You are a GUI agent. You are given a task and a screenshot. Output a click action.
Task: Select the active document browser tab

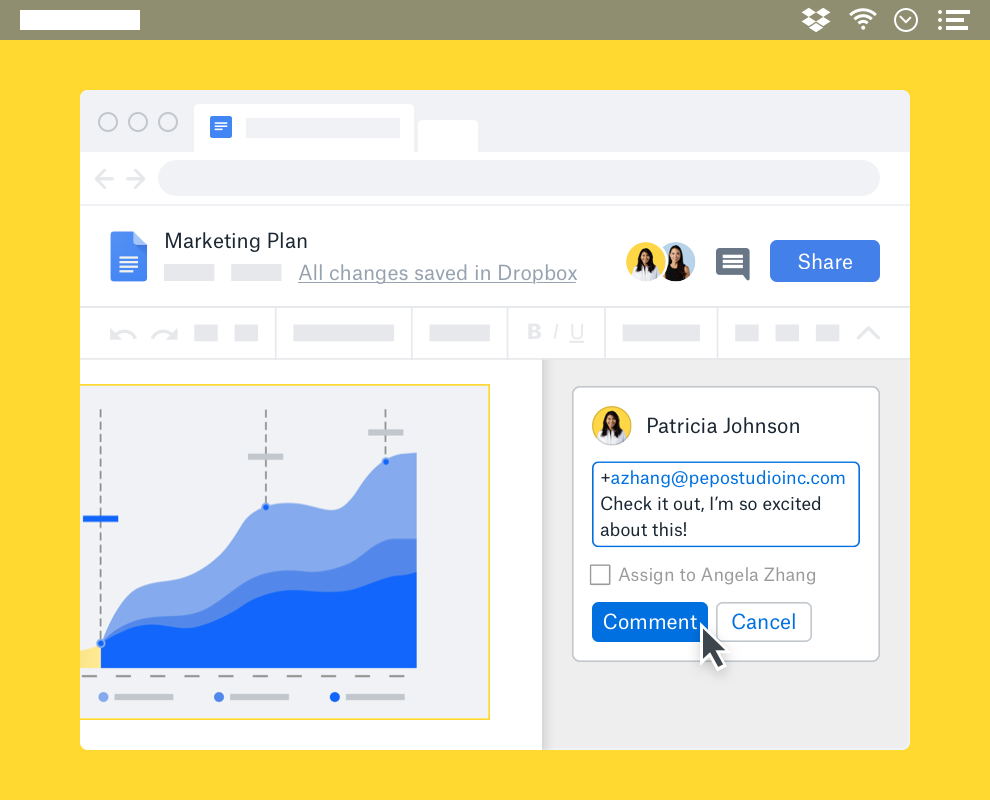304,128
